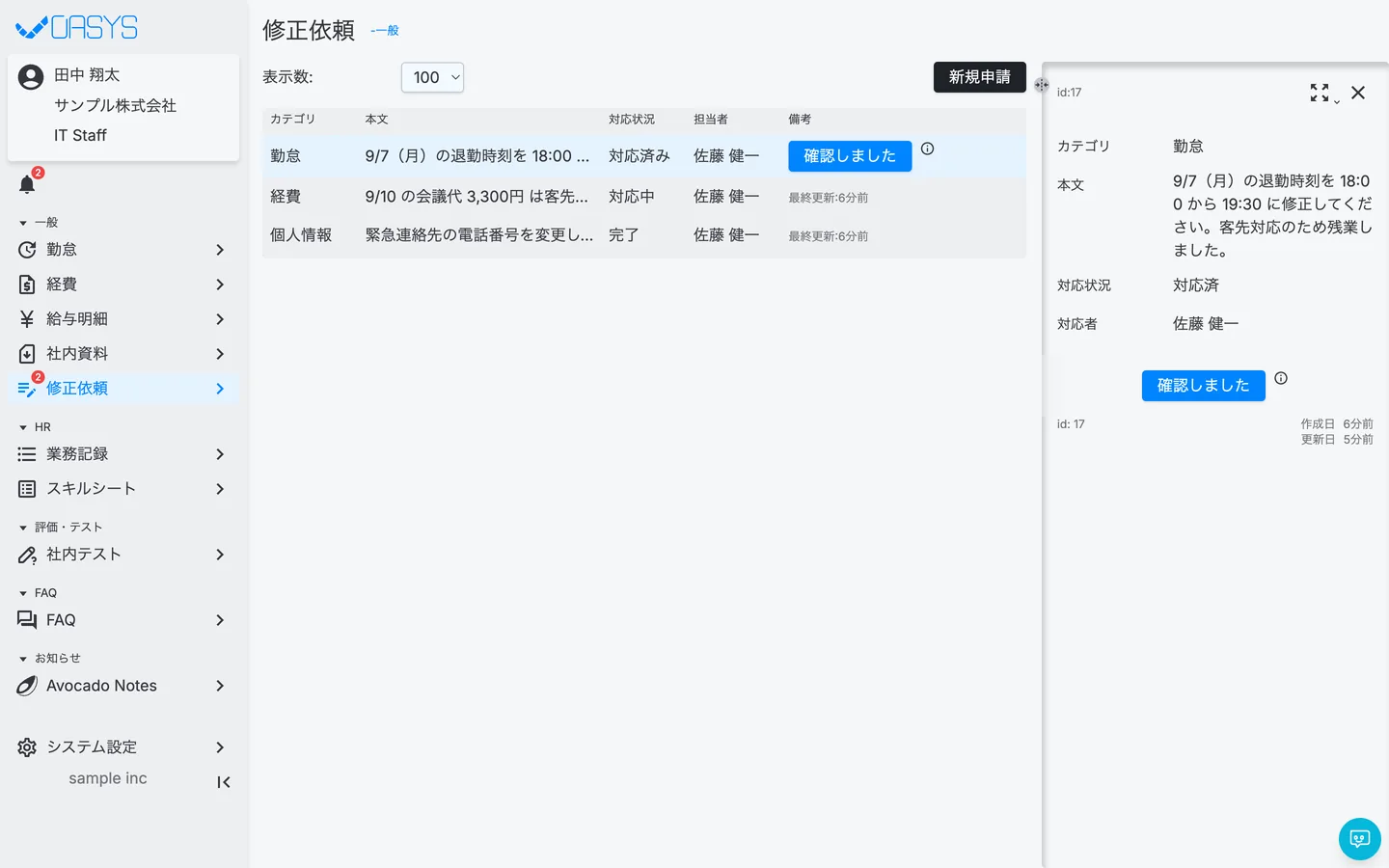Screen dimensions: 1389x868
Task: Click the システム設定 gear icon
Action: pyautogui.click(x=27, y=747)
